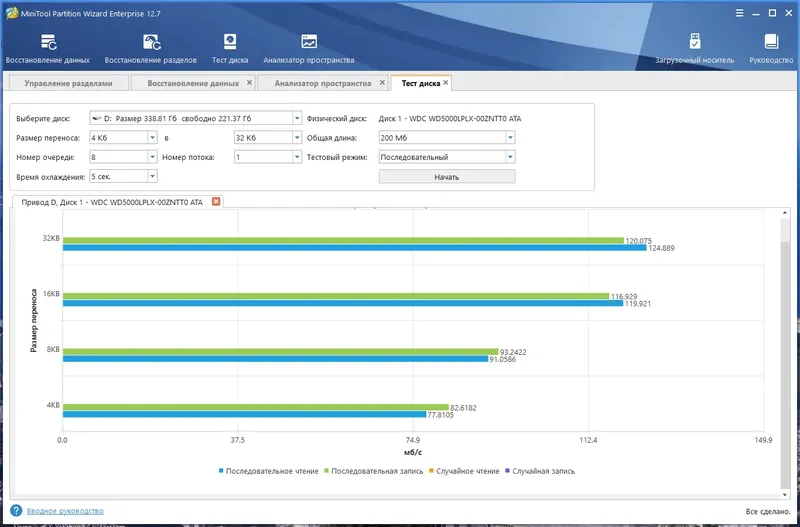Open the Номер потока dropdown
This screenshot has height=527, width=800.
tap(297, 157)
